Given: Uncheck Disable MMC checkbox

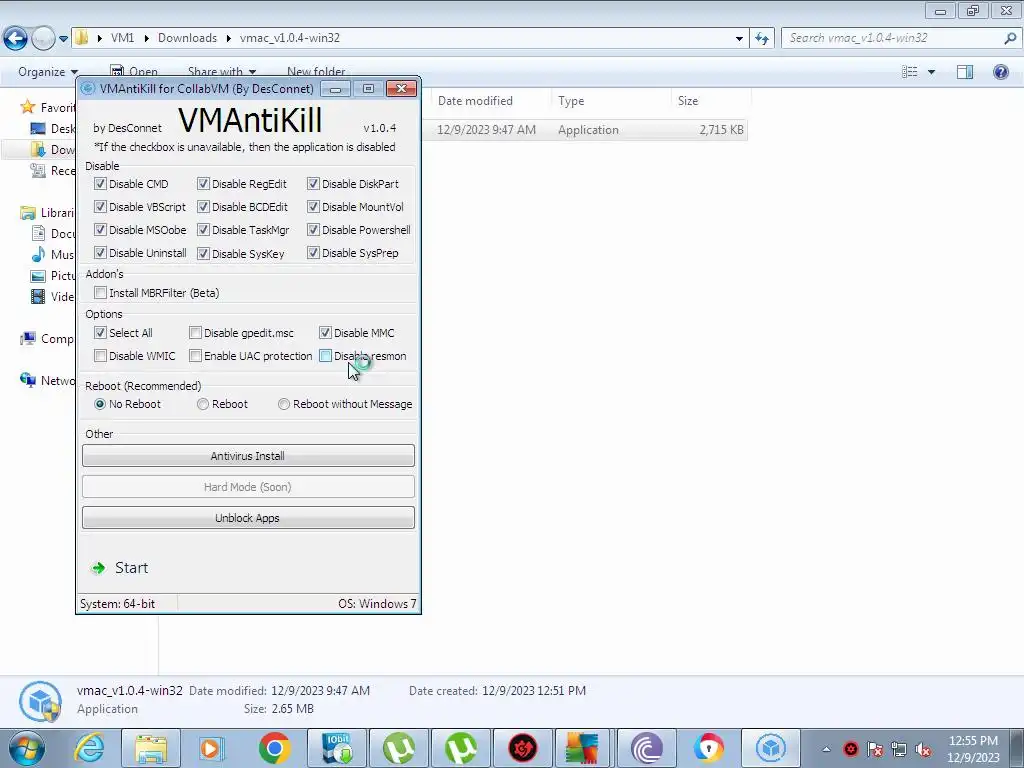Looking at the screenshot, I should click(325, 332).
